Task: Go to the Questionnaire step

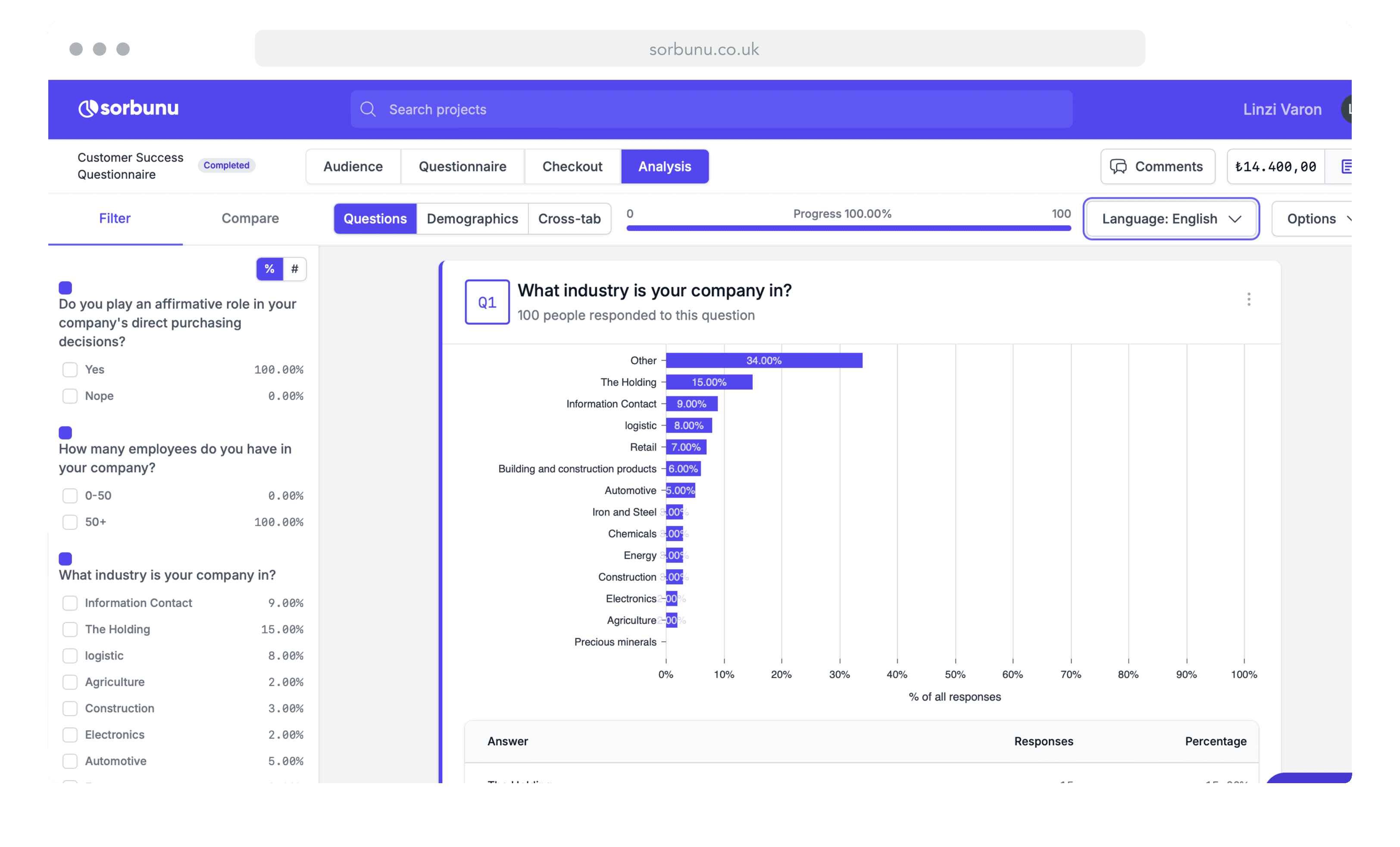Action: (462, 166)
